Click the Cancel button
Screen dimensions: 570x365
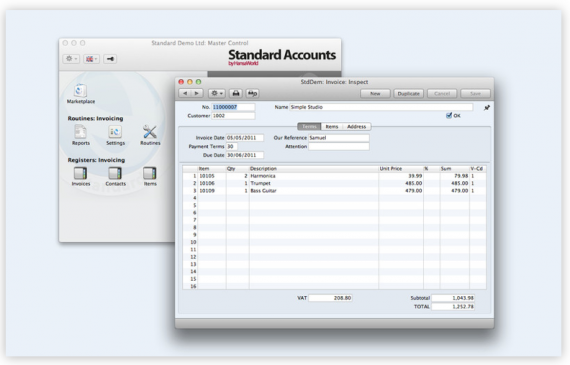442,93
